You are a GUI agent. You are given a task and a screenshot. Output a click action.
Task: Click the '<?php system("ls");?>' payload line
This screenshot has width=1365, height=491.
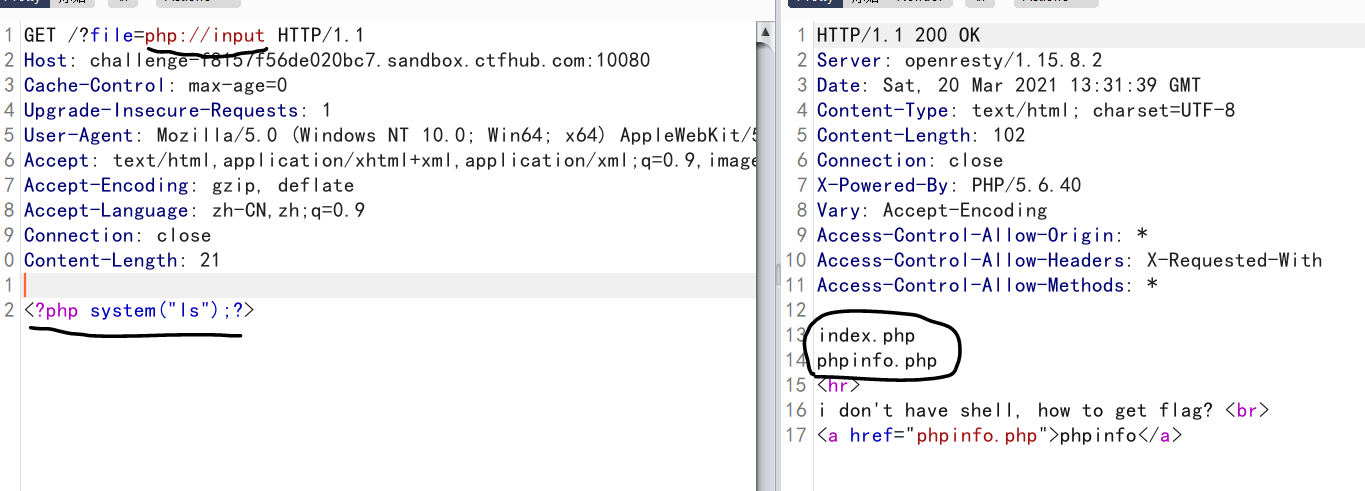tap(139, 310)
